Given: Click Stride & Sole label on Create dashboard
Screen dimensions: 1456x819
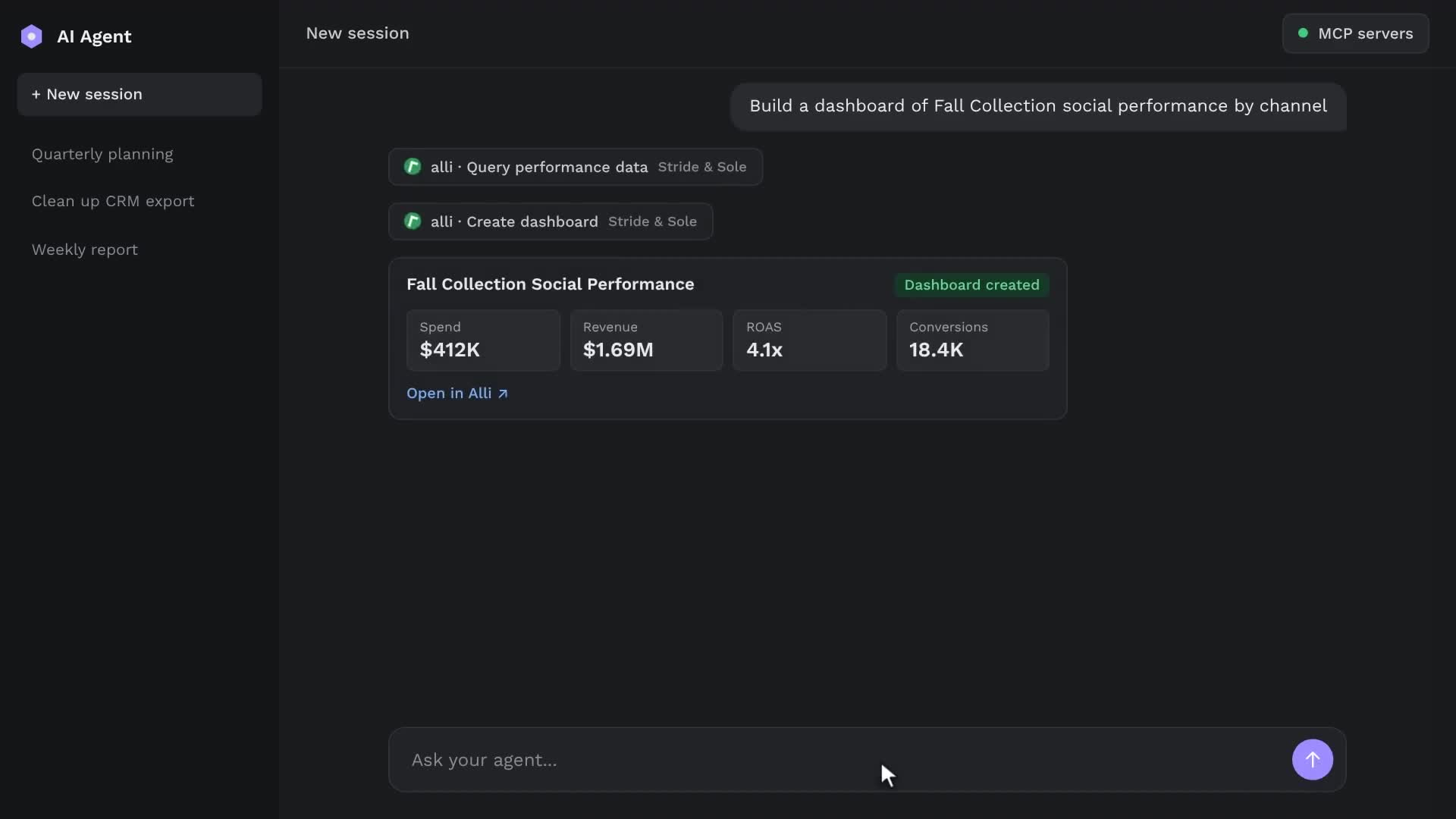Looking at the screenshot, I should click(652, 221).
